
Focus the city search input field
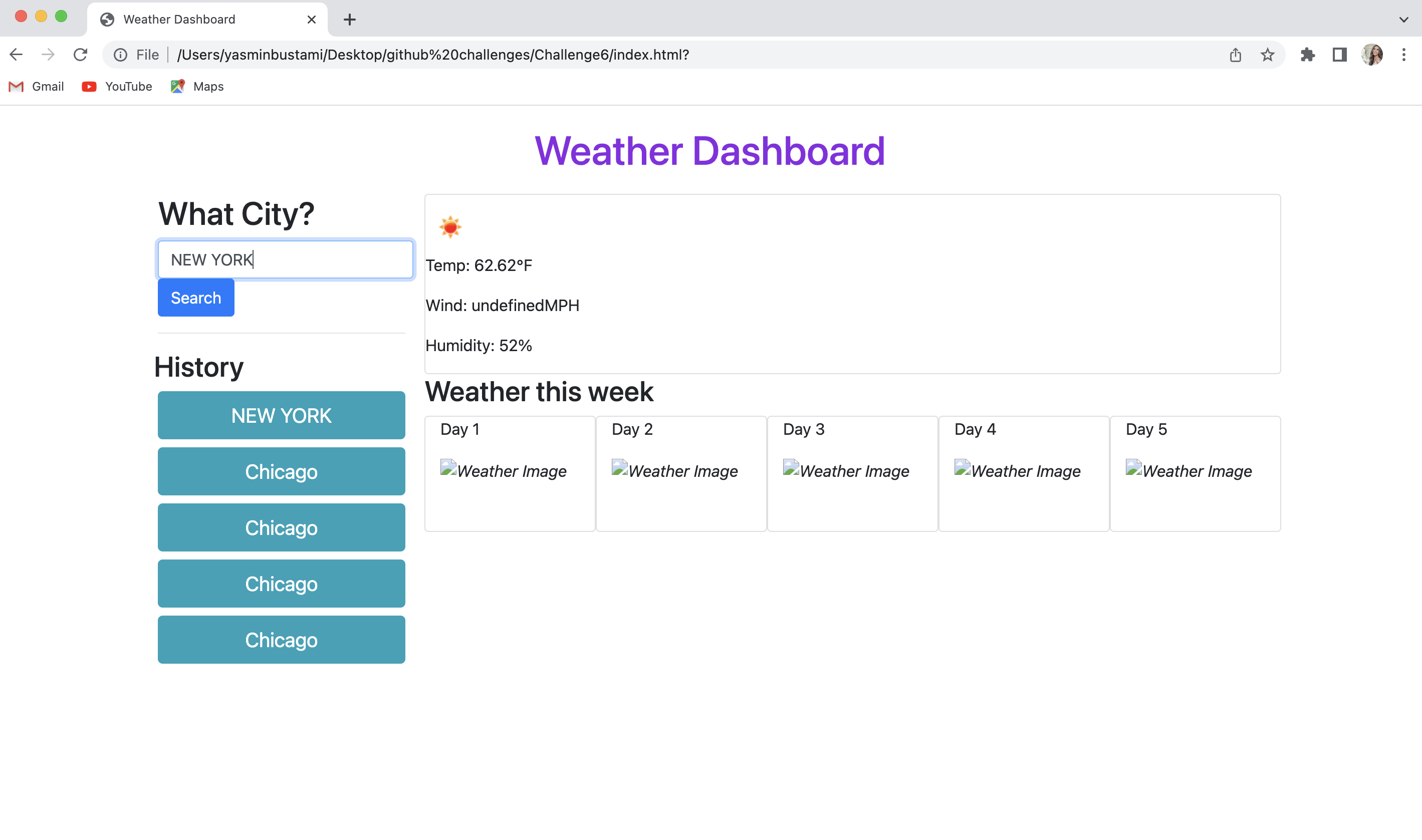point(285,260)
